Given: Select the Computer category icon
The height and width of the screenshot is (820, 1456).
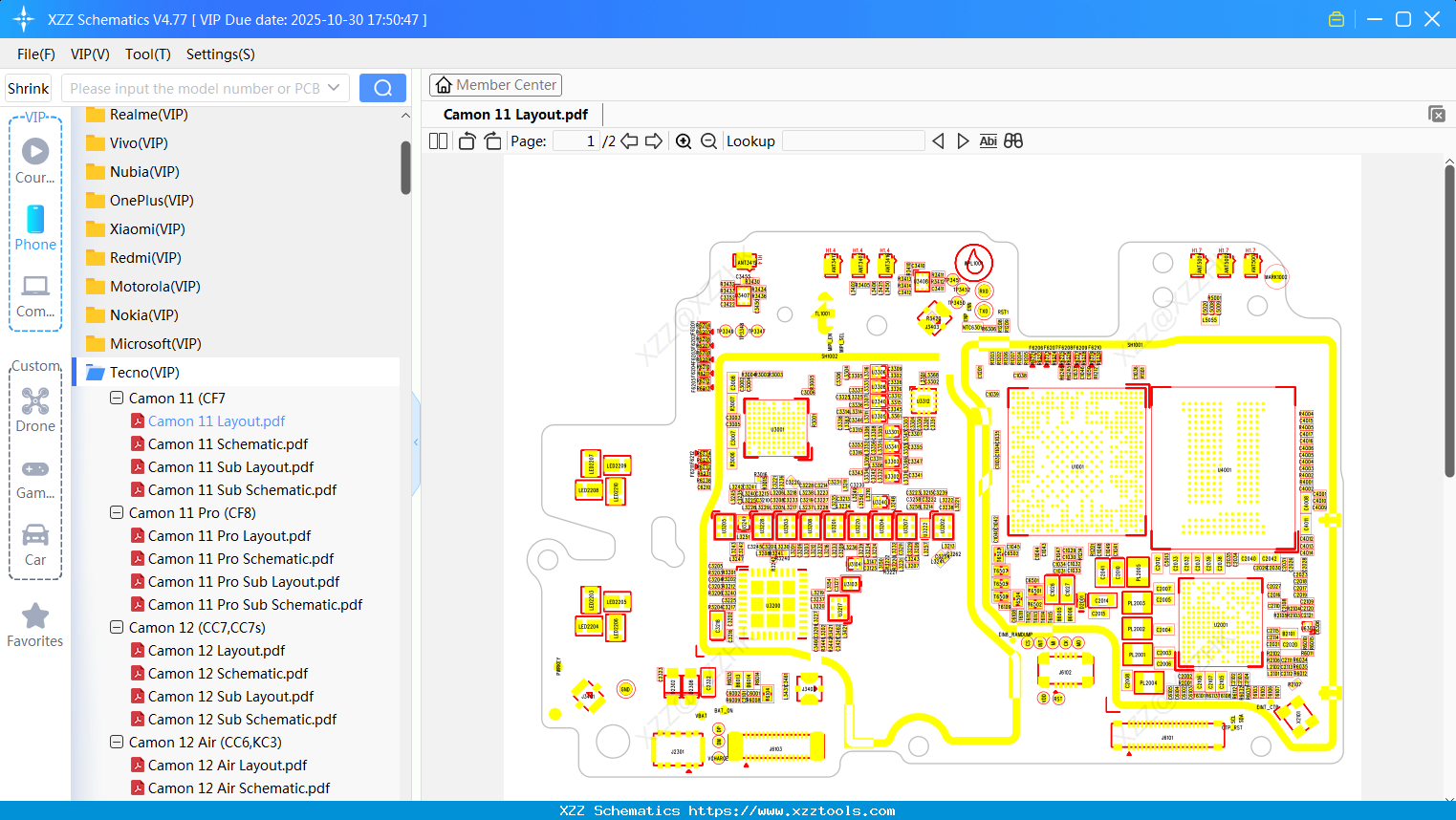Looking at the screenshot, I should click(35, 295).
